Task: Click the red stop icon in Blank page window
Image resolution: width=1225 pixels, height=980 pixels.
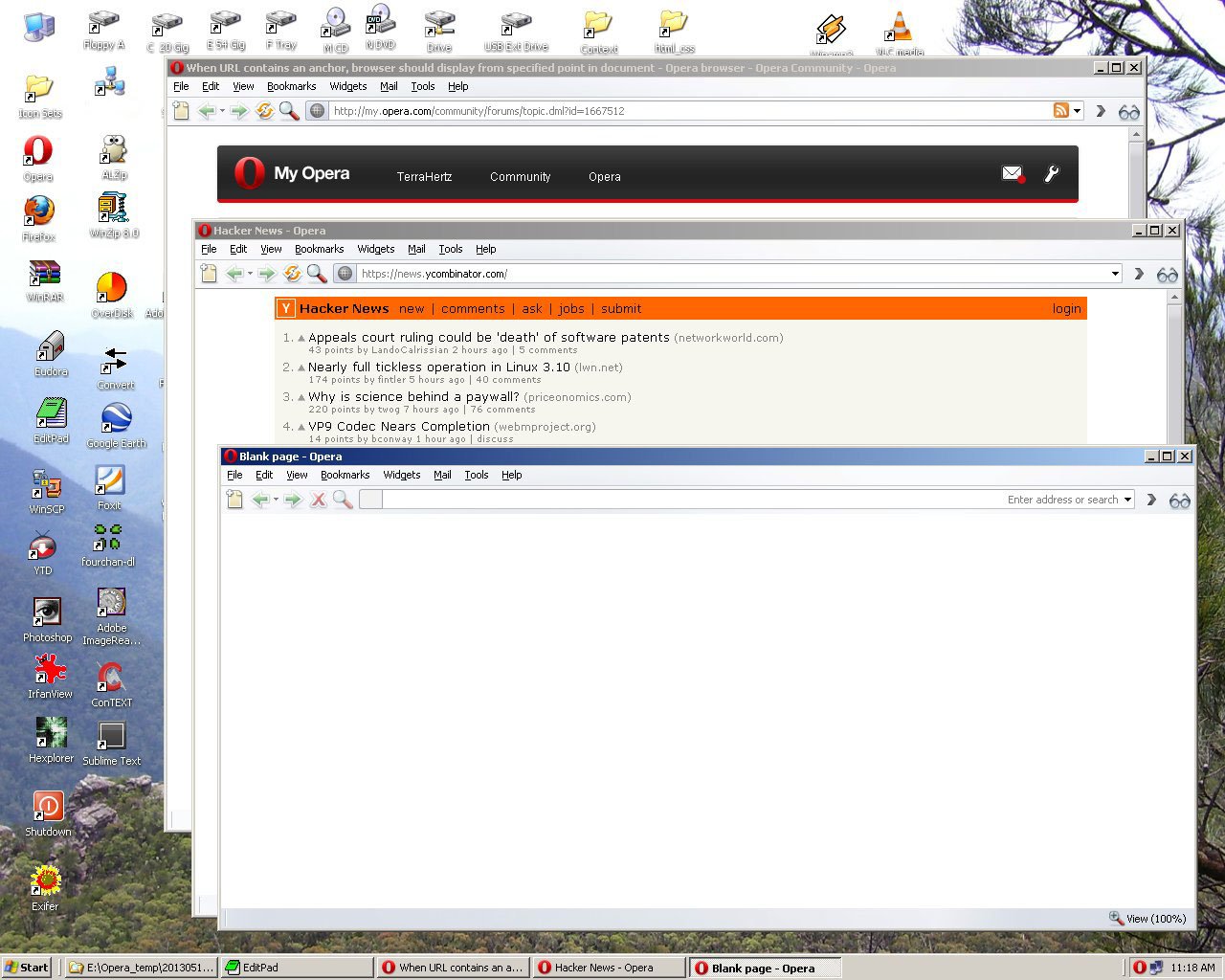Action: tap(318, 500)
